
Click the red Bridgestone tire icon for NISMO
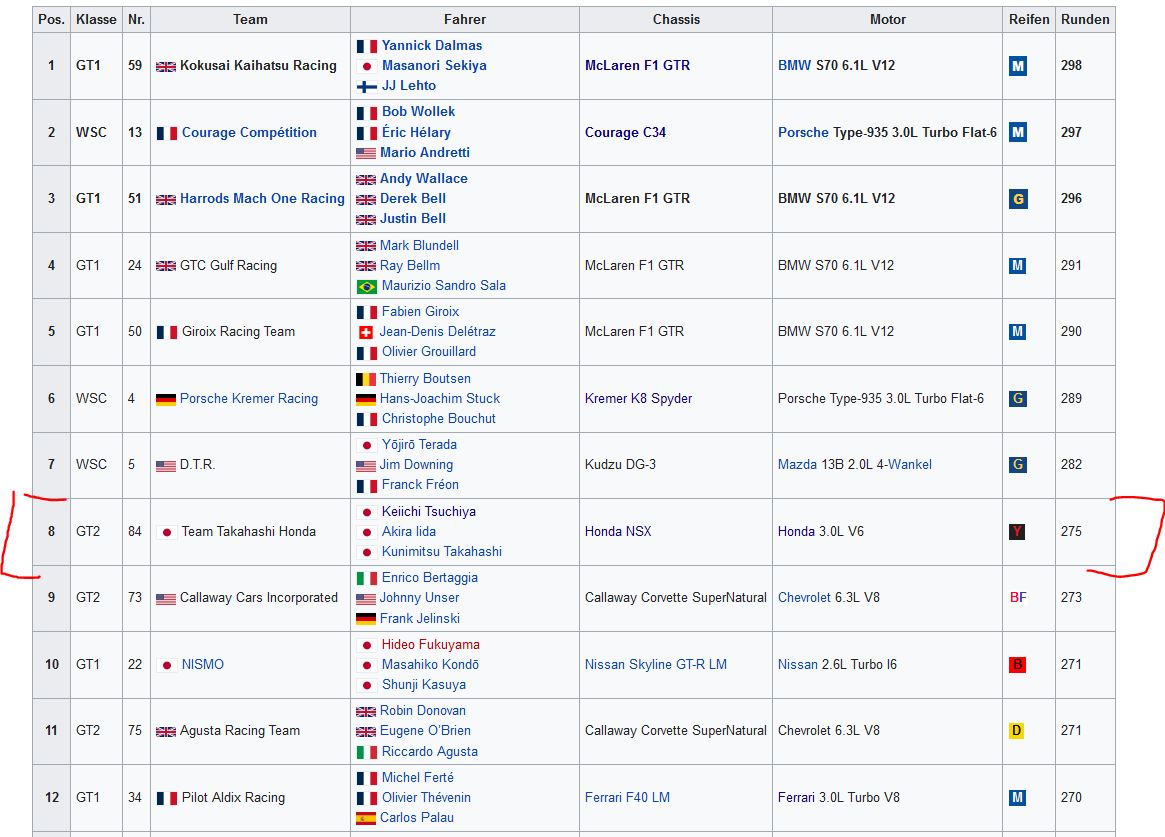coord(1017,665)
